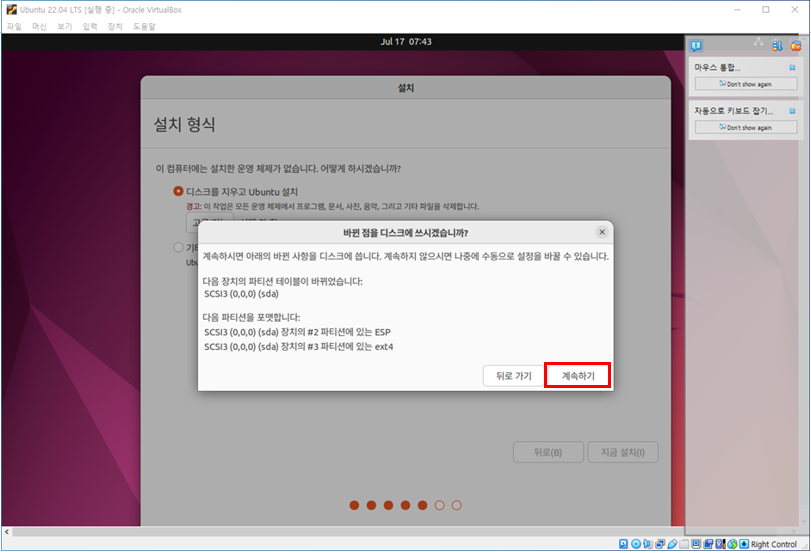Click the 계속하기 button in the dialog
This screenshot has width=811, height=553.
coord(578,376)
